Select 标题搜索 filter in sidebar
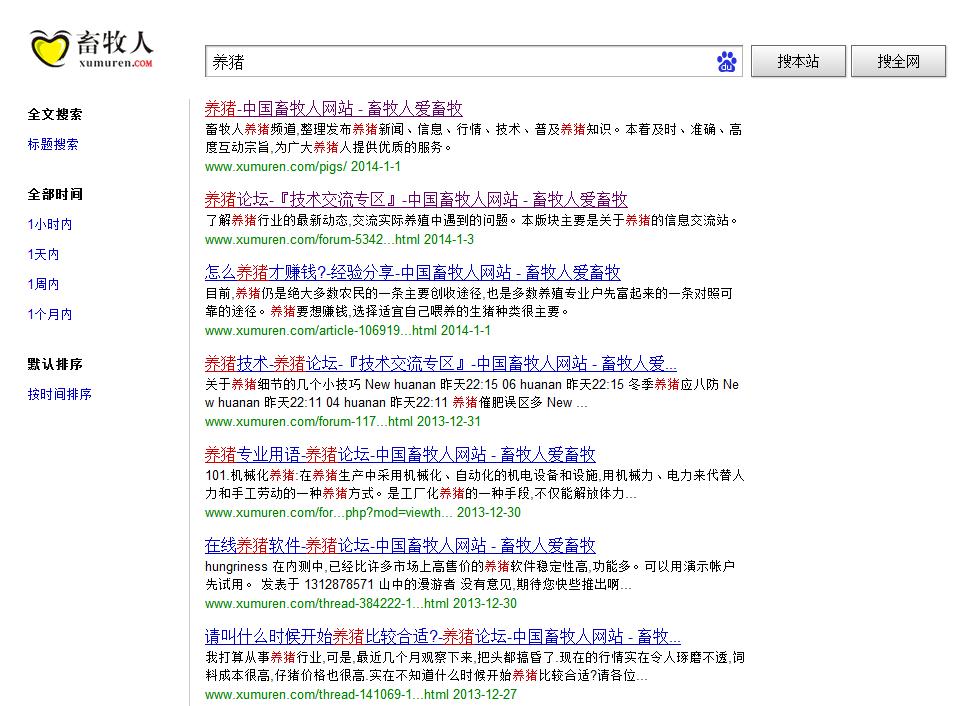Screen dimensions: 967x706 [x=53, y=144]
